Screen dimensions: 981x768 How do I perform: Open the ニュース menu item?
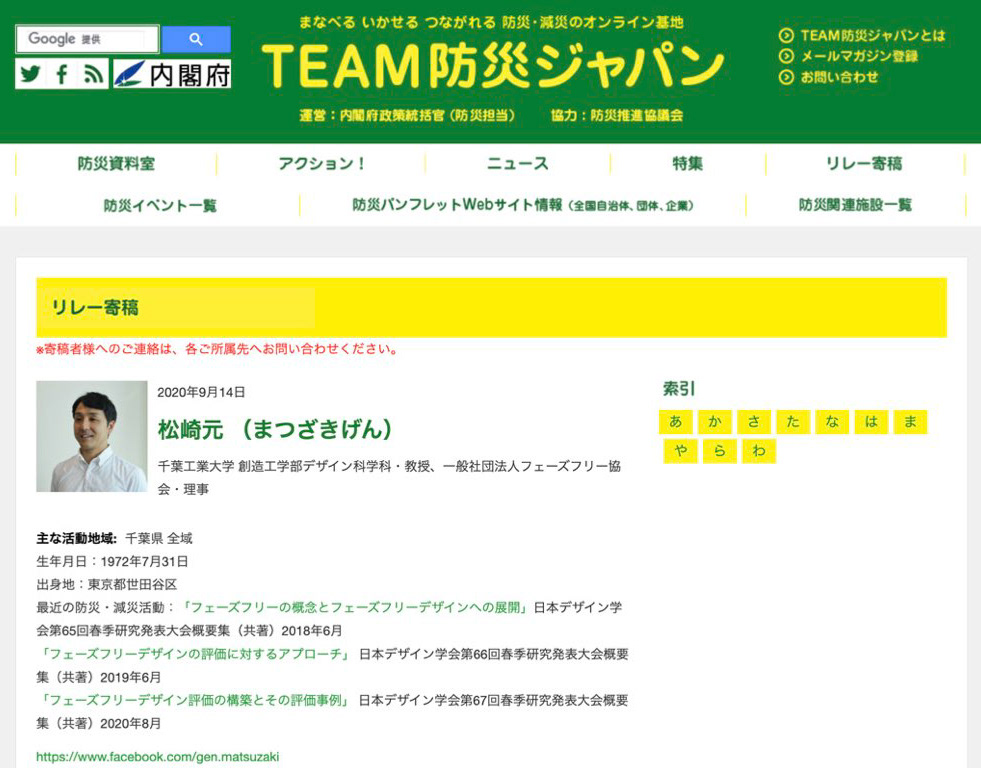[517, 164]
